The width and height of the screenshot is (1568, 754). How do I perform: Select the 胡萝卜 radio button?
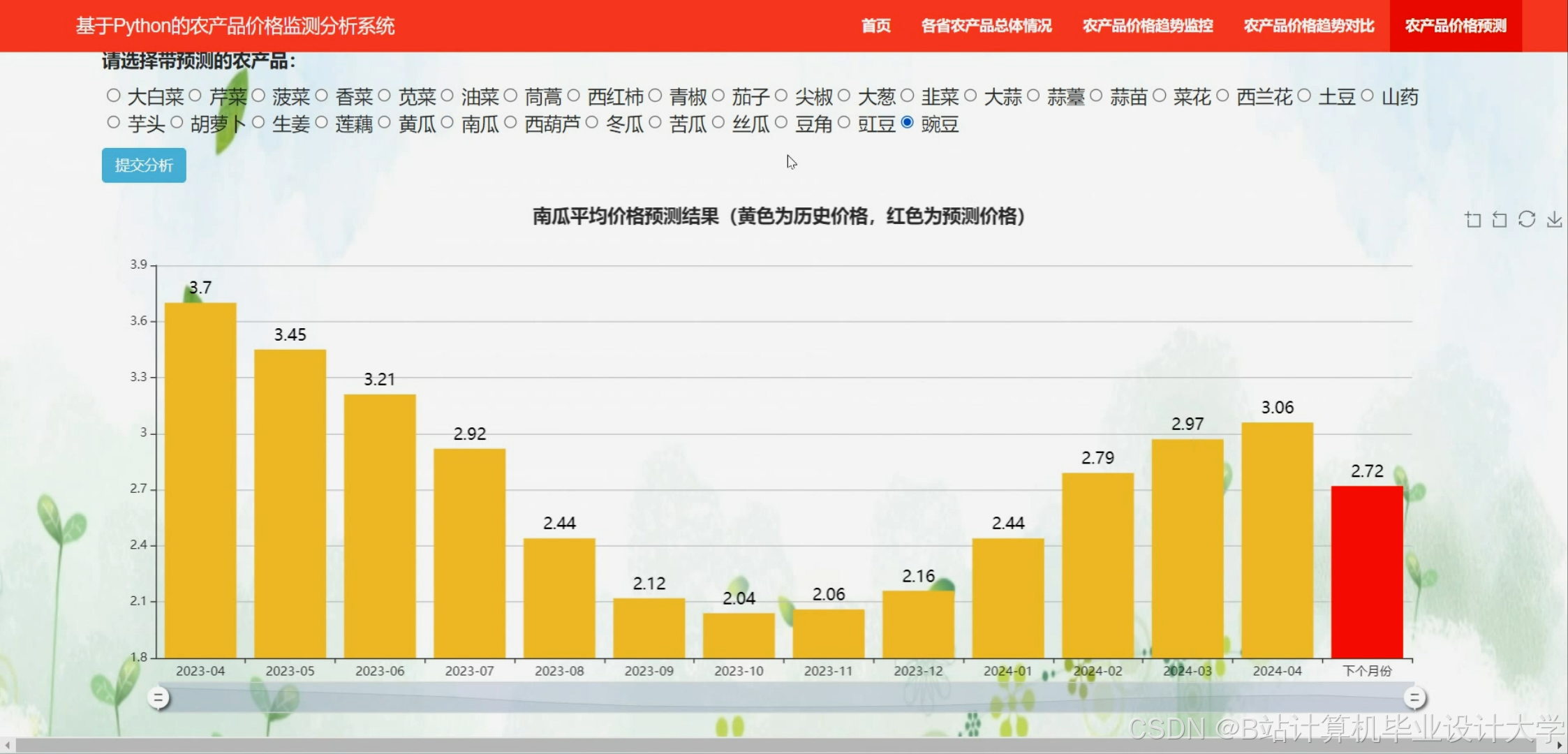click(x=177, y=122)
